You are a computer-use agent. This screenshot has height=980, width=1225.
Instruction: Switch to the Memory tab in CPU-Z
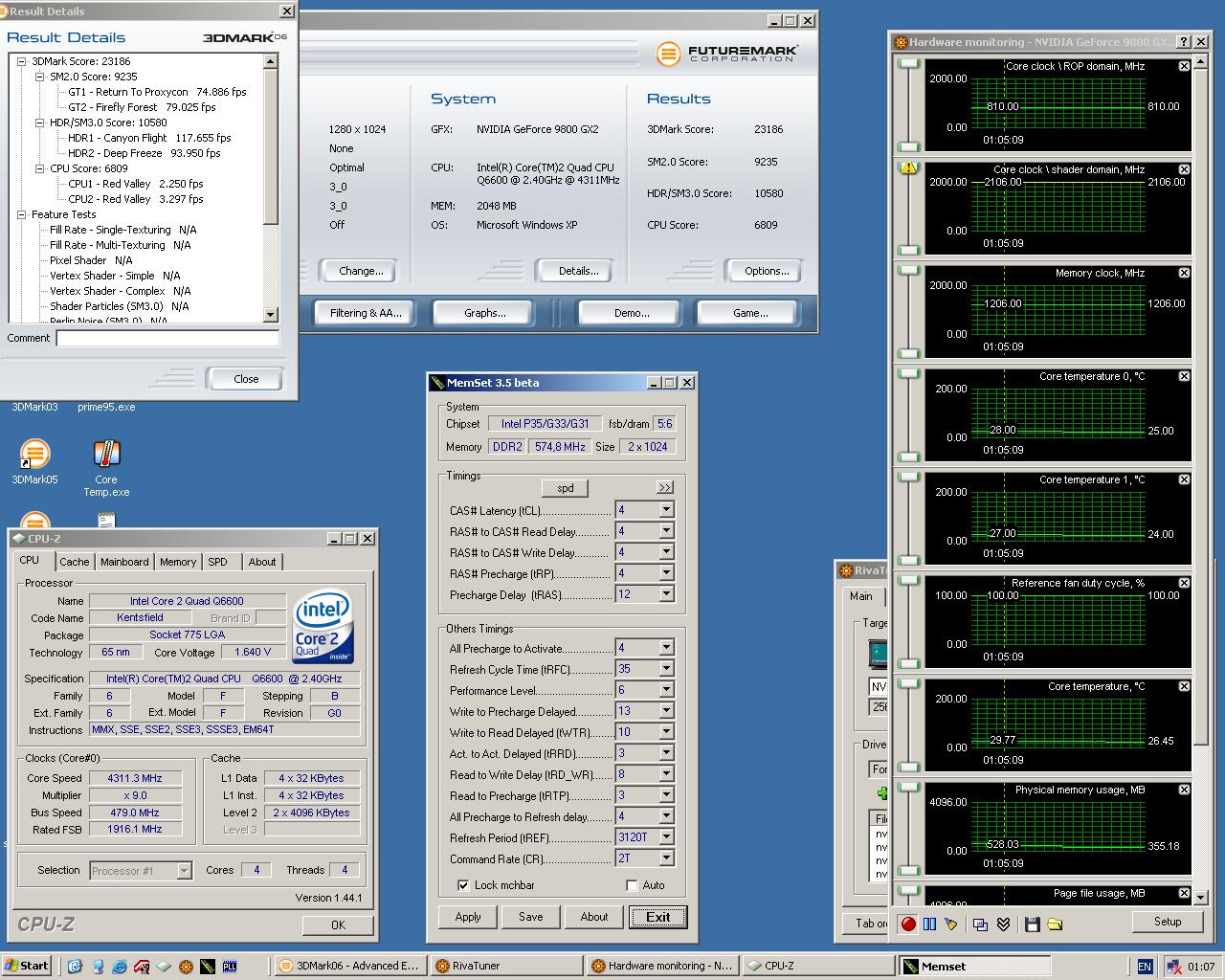click(x=178, y=562)
